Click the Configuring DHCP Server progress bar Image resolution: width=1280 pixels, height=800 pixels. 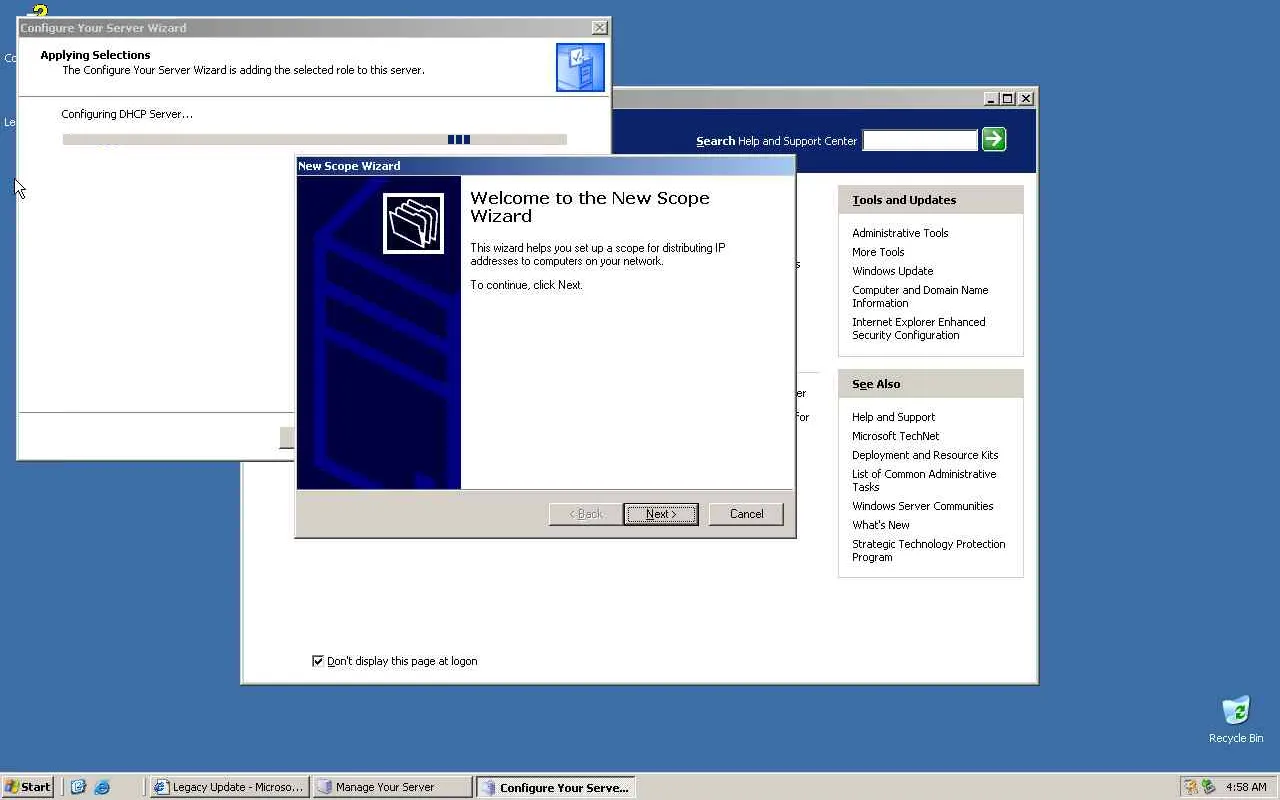point(314,140)
